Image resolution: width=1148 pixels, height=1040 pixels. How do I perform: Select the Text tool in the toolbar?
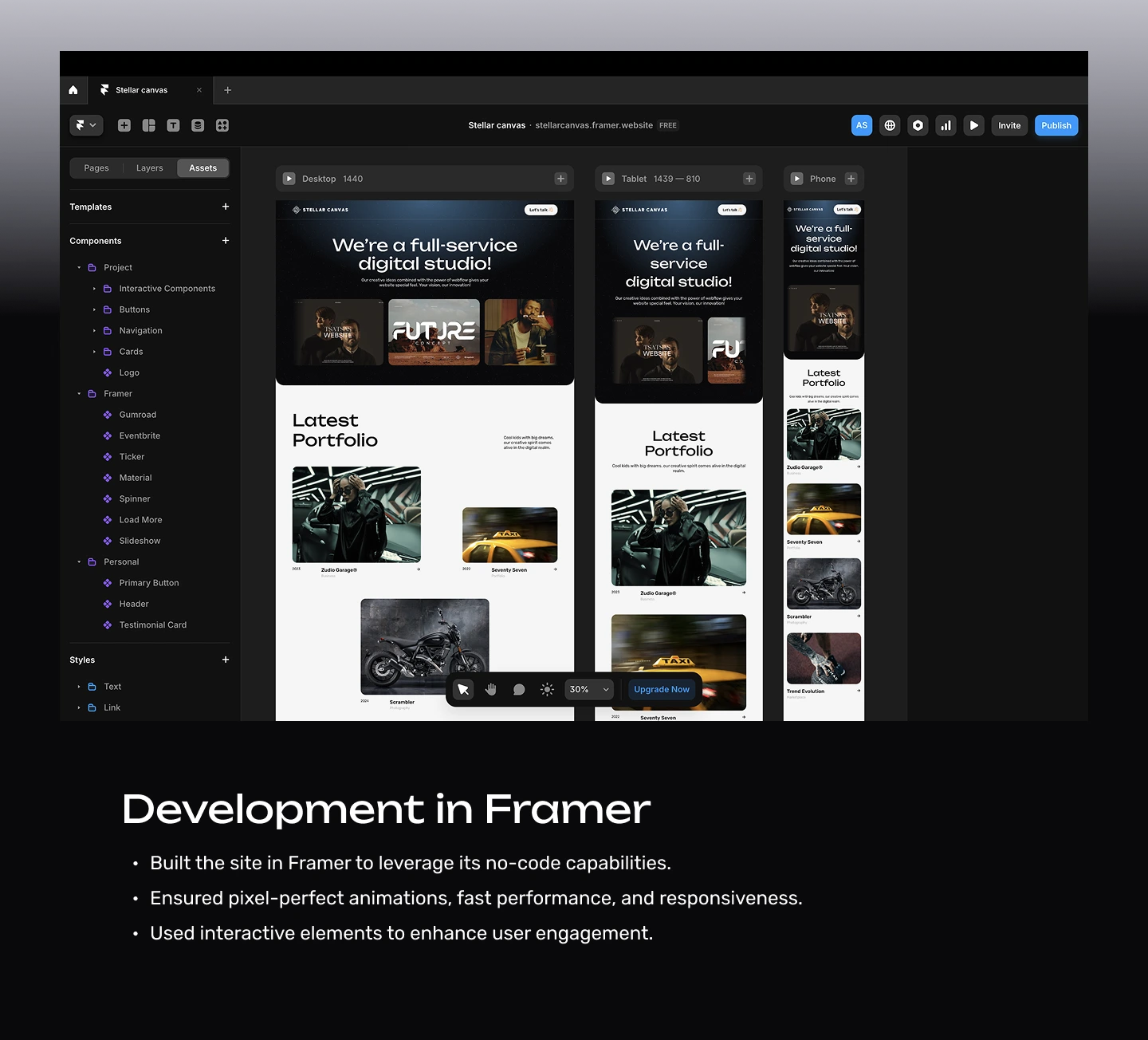(x=173, y=125)
